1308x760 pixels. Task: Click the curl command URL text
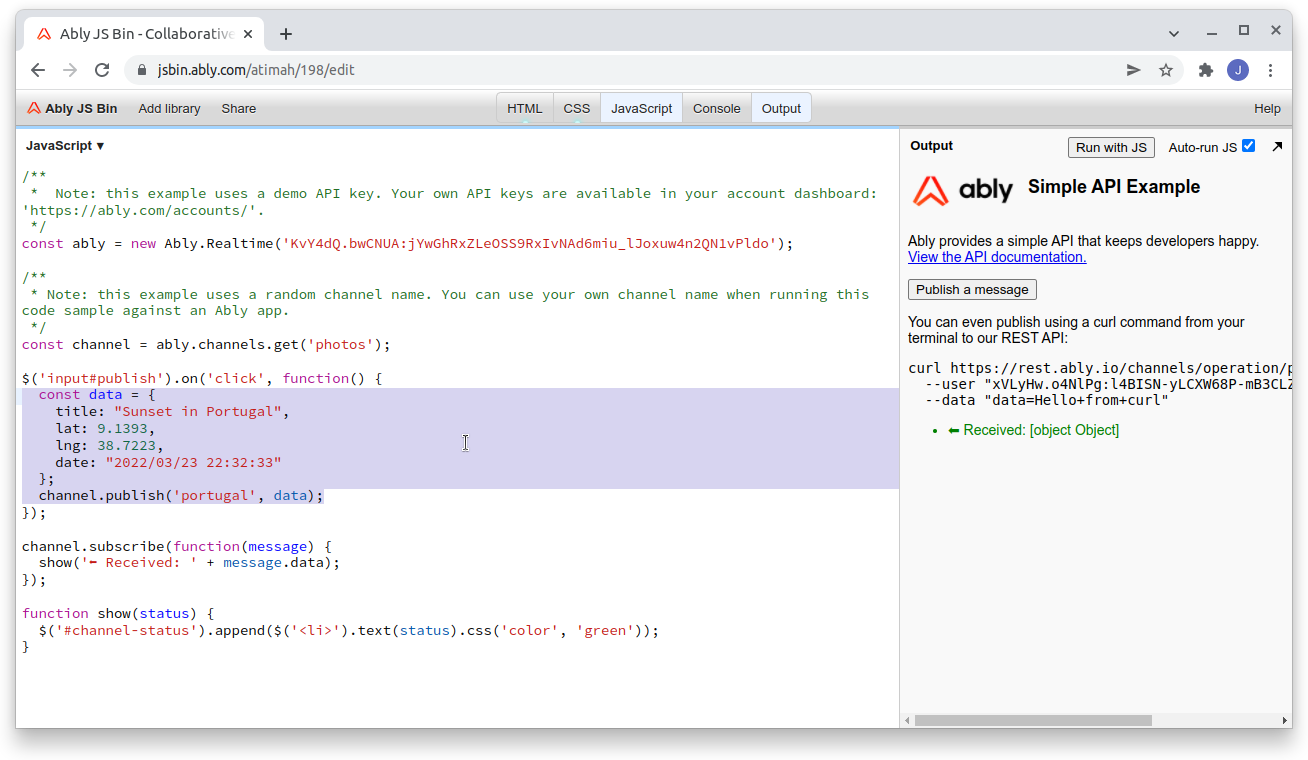point(1121,368)
